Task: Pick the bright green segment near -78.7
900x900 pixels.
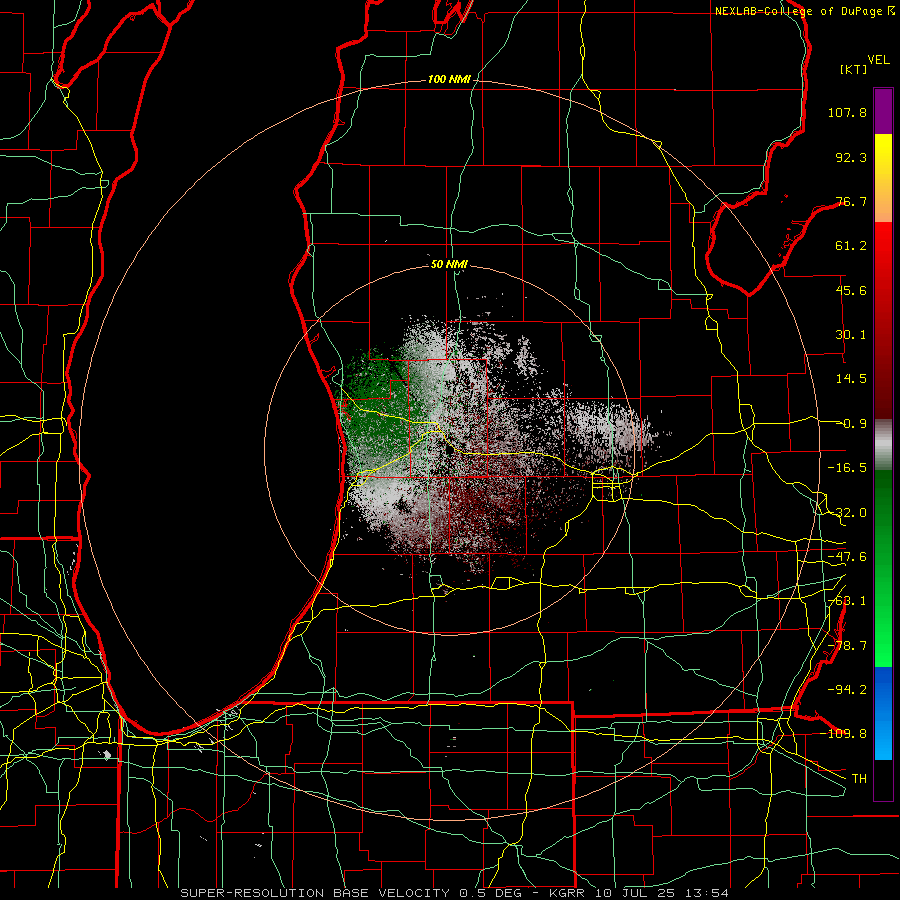Action: 883,643
